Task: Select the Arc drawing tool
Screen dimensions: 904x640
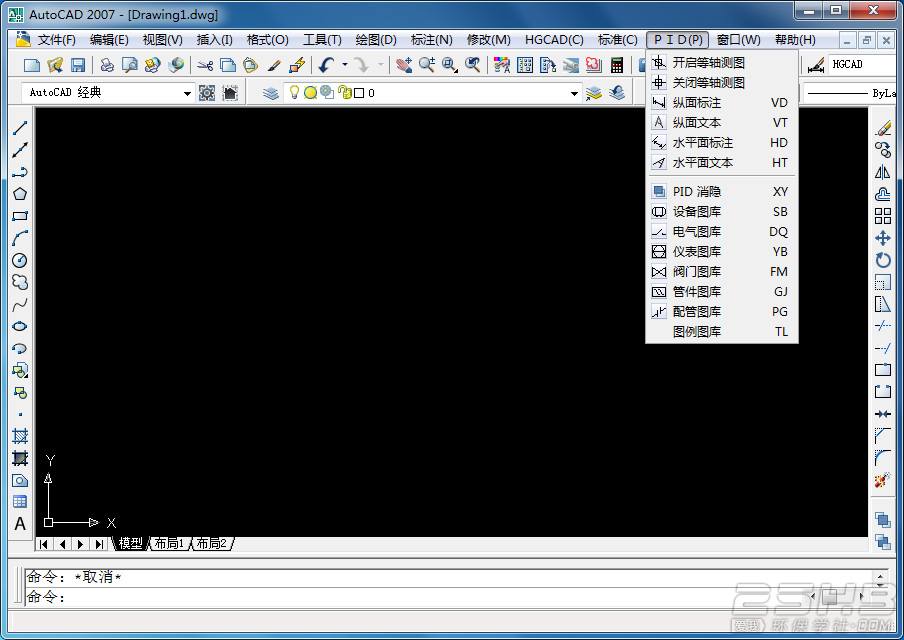Action: click(x=20, y=238)
